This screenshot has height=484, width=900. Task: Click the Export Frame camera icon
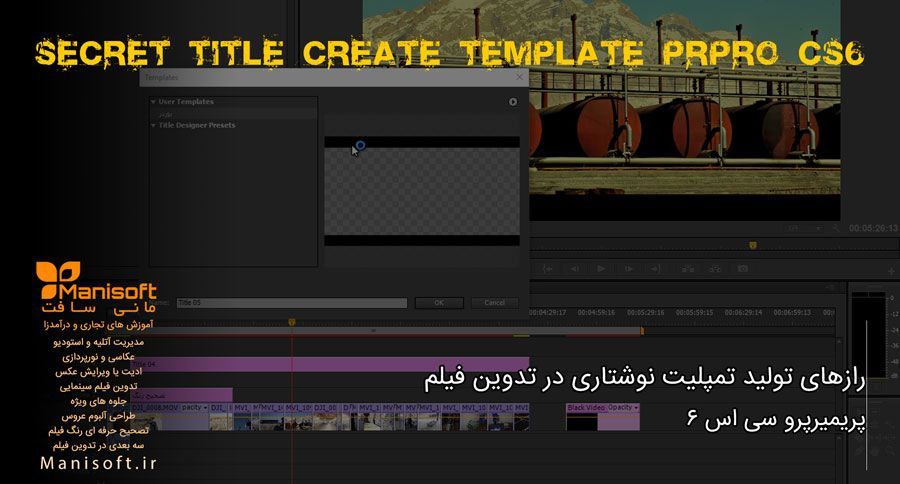743,268
